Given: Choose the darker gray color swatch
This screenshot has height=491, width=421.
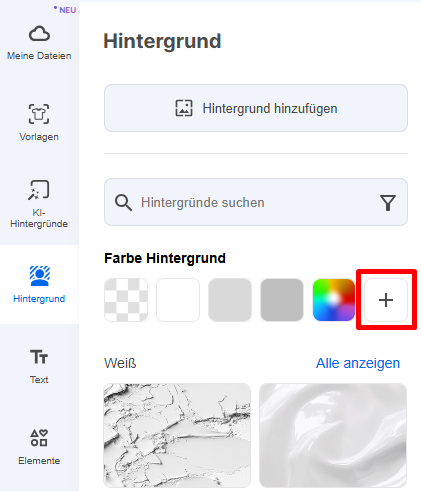Looking at the screenshot, I should (x=282, y=300).
